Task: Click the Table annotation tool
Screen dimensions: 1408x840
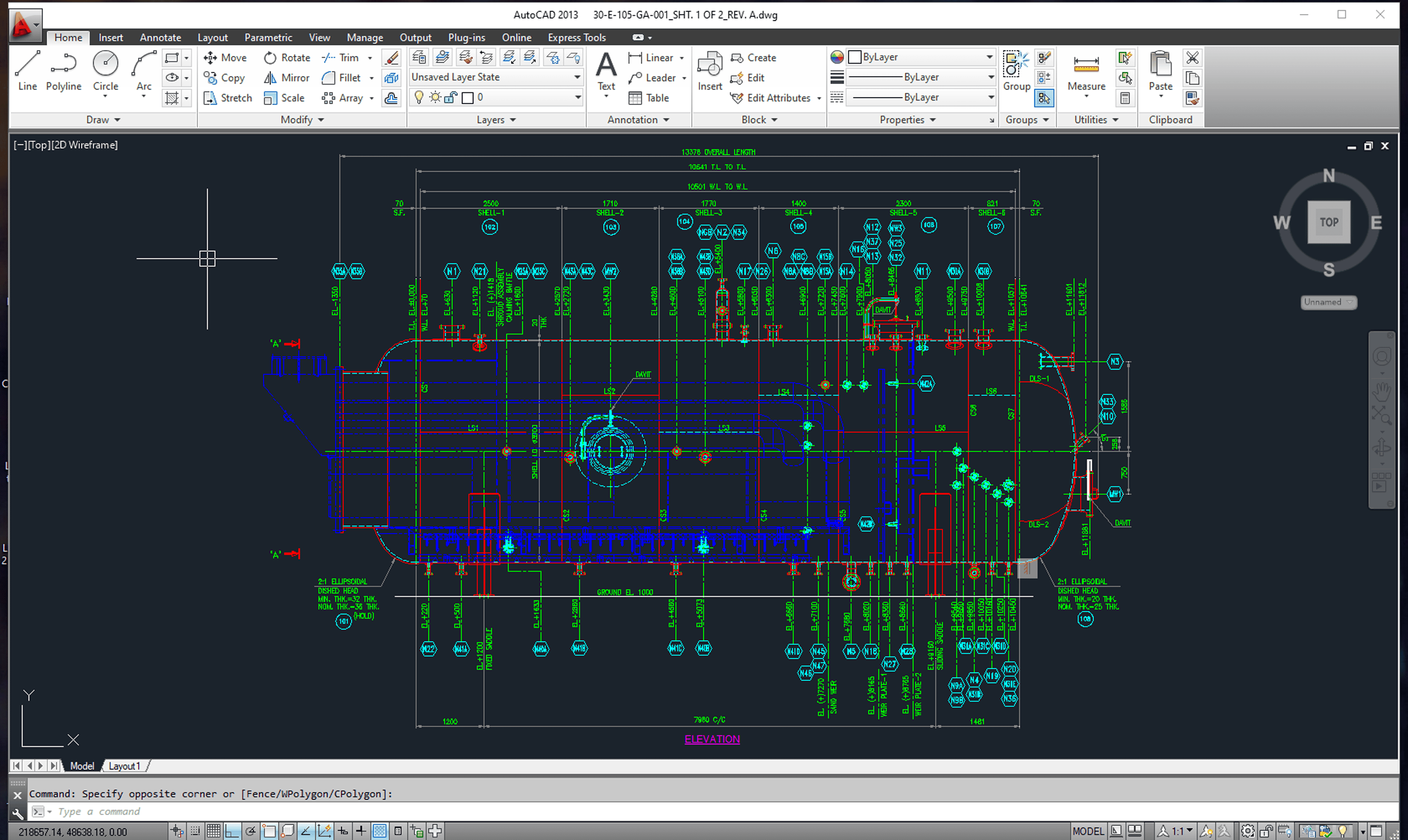Action: coord(648,98)
